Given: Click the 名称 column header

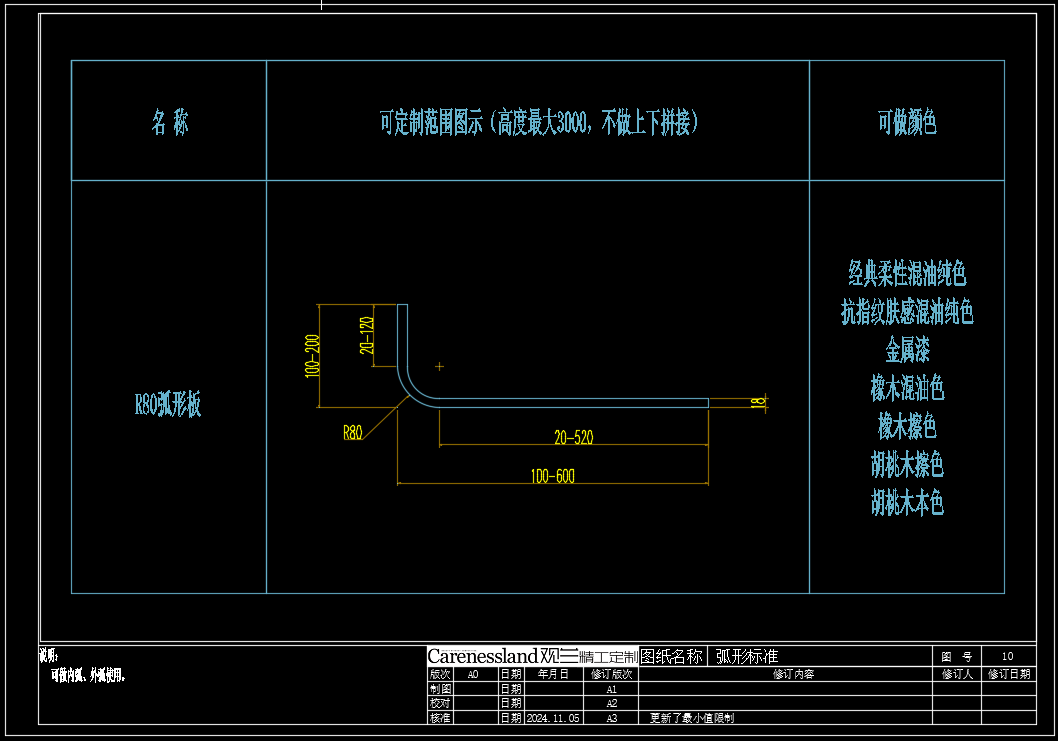Looking at the screenshot, I should pyautogui.click(x=169, y=123).
